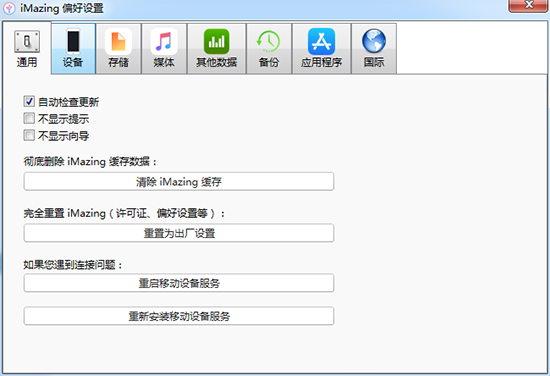The height and width of the screenshot is (376, 550).
Task: Click 重新安装移动设备服务 reinstall button
Action: pyautogui.click(x=179, y=316)
